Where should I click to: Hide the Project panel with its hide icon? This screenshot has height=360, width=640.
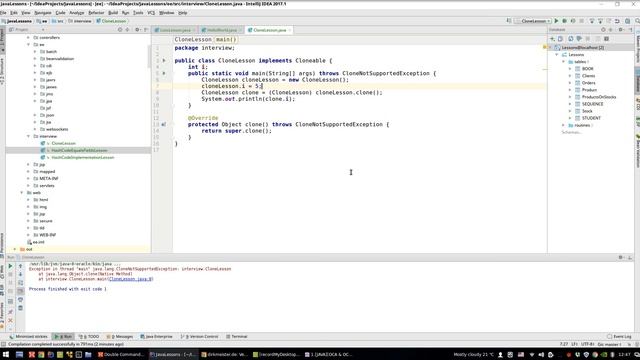146,30
